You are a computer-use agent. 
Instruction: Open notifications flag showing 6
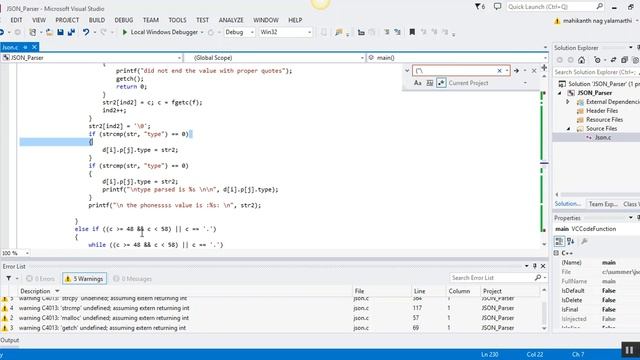coord(480,7)
